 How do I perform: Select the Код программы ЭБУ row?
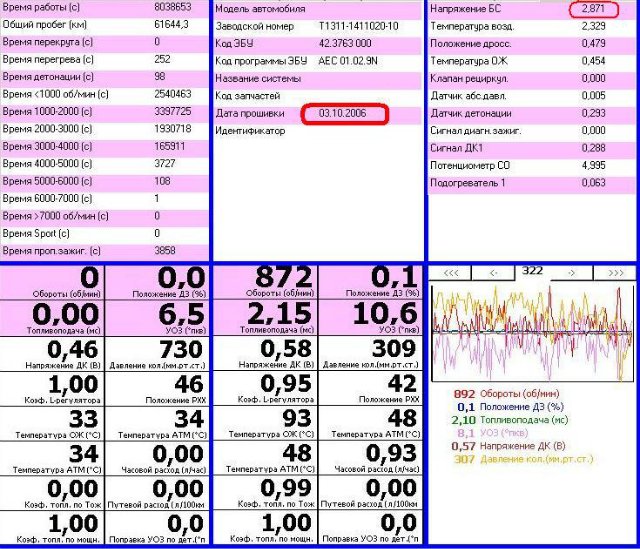click(x=317, y=60)
